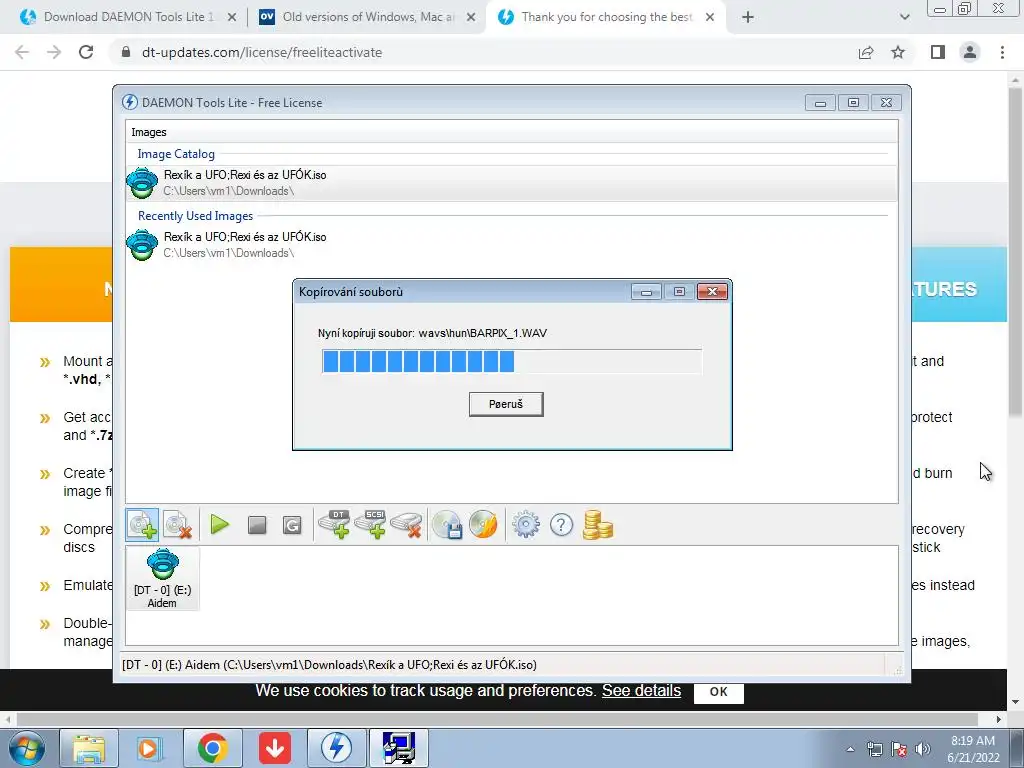The height and width of the screenshot is (768, 1024).
Task: Click the Remove virtual drive icon
Action: point(406,524)
